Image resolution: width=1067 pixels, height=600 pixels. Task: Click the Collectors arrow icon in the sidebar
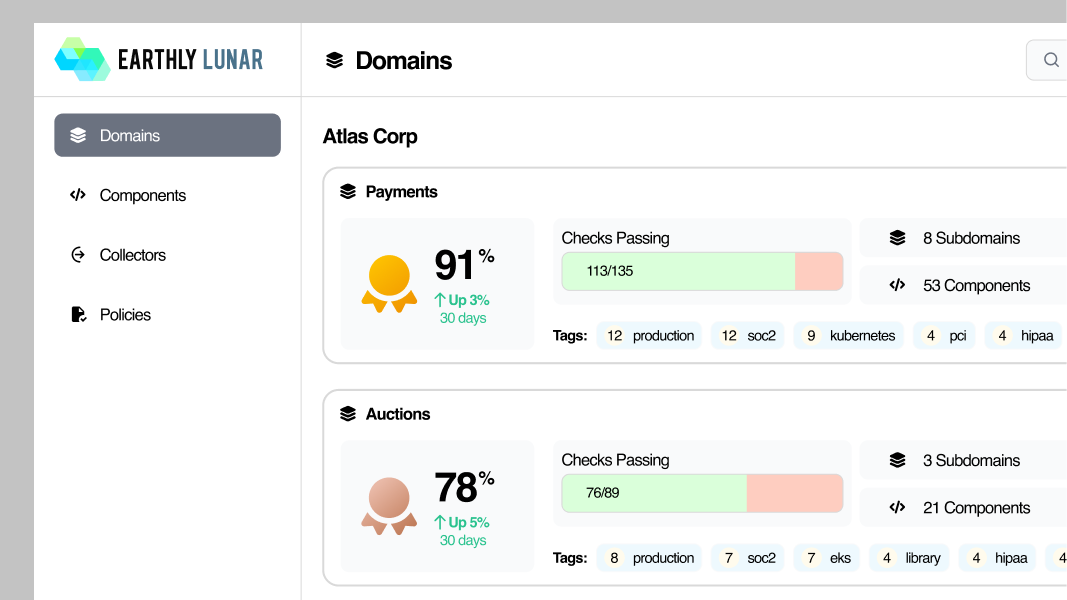[78, 255]
